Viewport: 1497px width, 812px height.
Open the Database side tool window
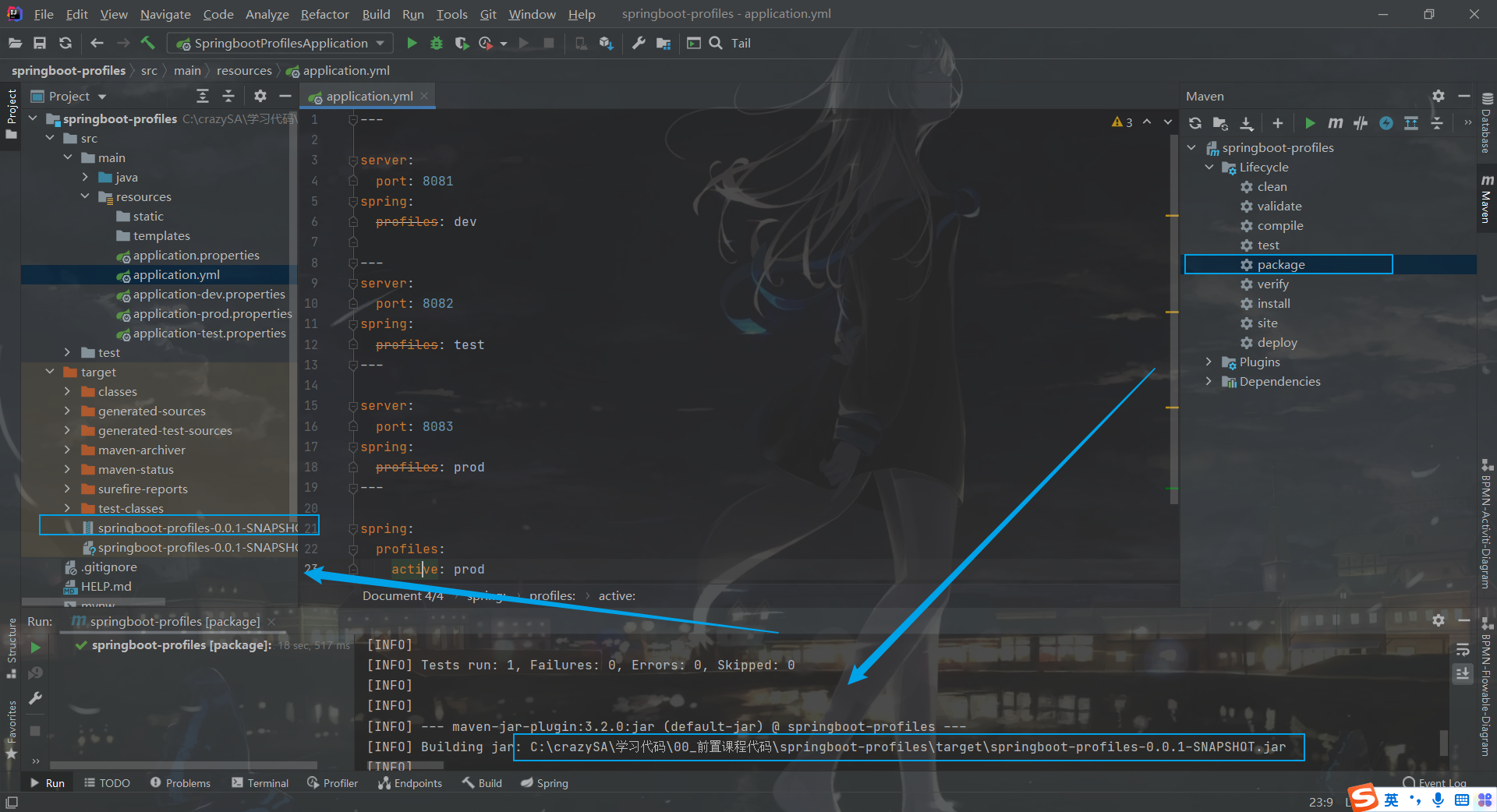1487,123
